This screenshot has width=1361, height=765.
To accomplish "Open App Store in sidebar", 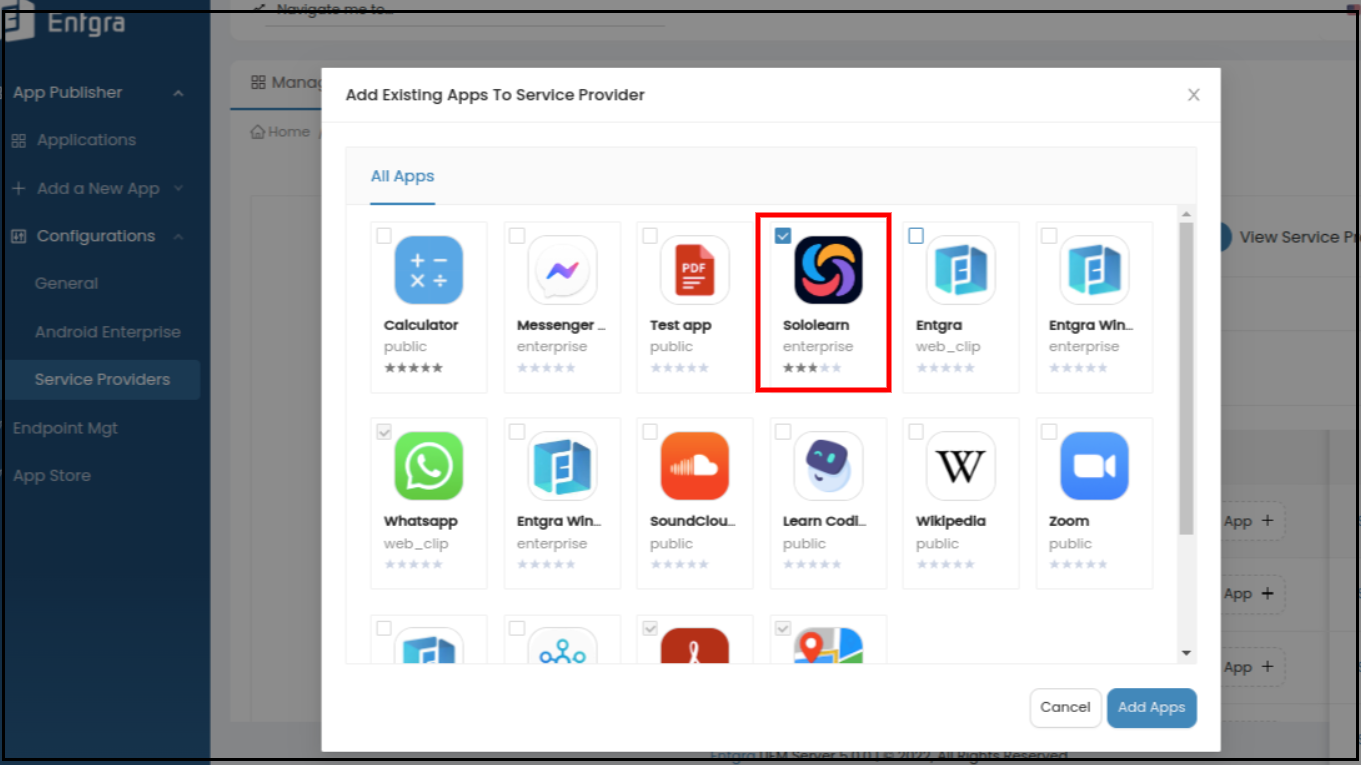I will (52, 476).
